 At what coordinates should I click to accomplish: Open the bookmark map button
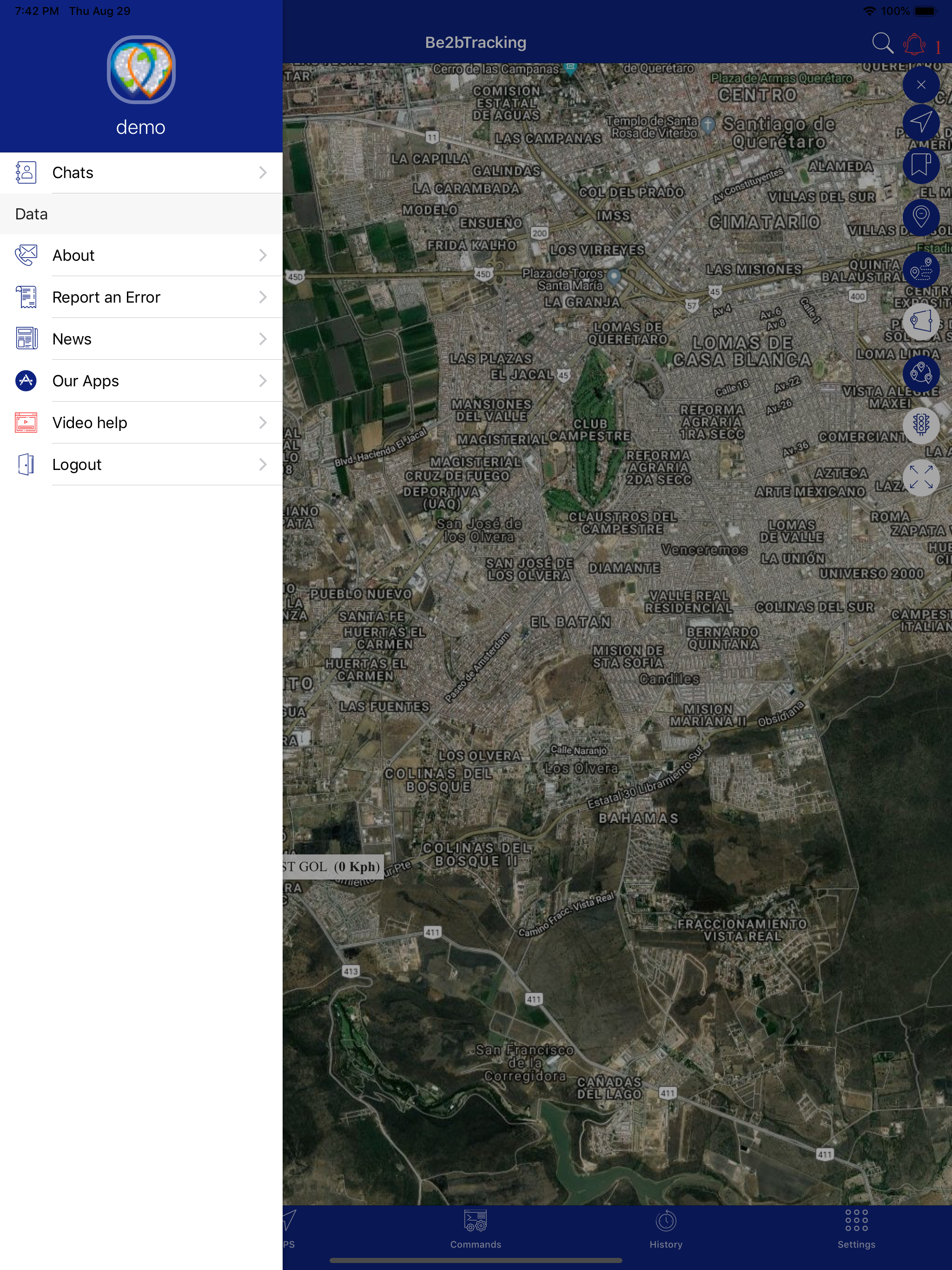coord(920,165)
